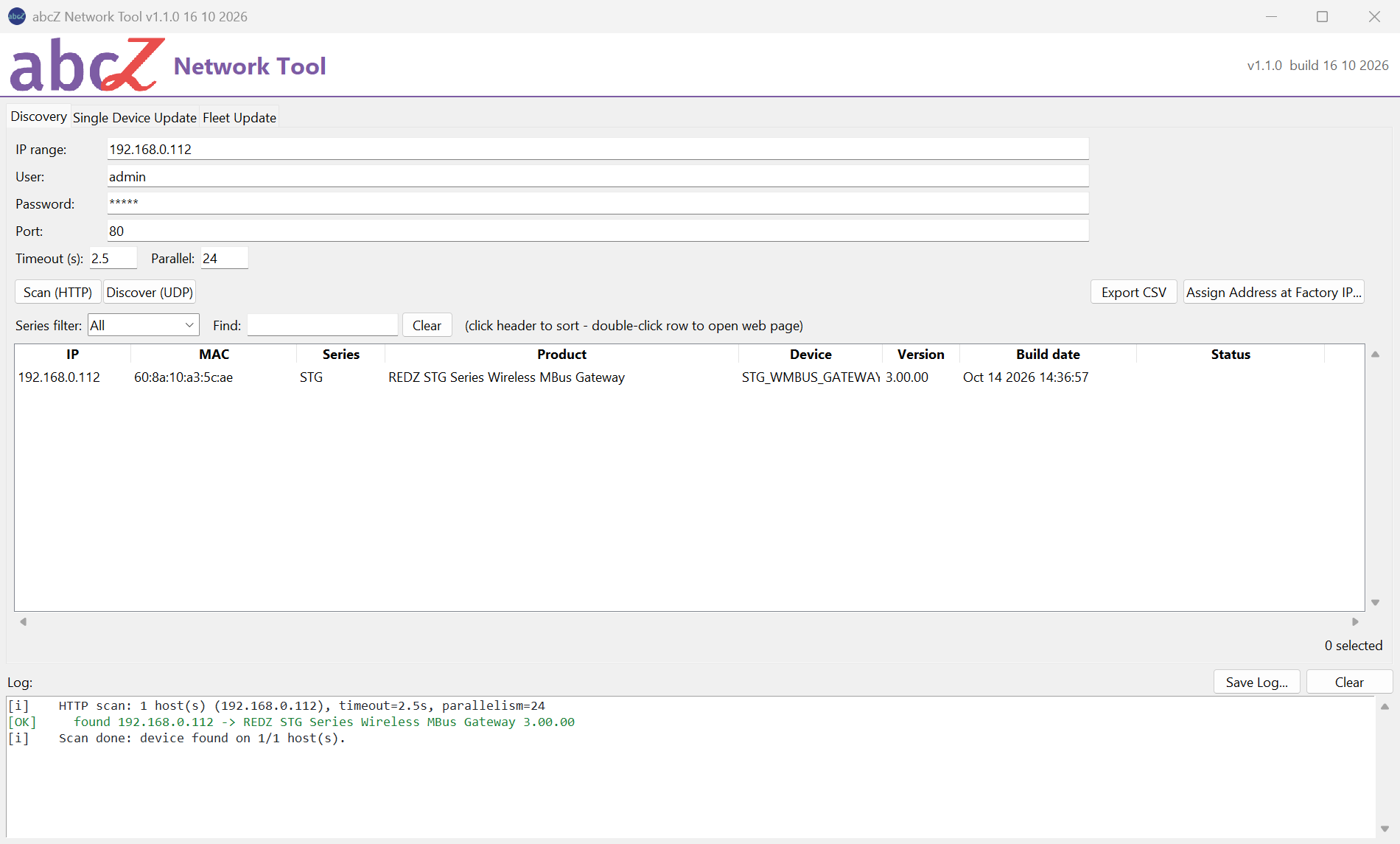Focus the User field containing admin
Image resolution: width=1400 pixels, height=844 pixels.
point(598,176)
